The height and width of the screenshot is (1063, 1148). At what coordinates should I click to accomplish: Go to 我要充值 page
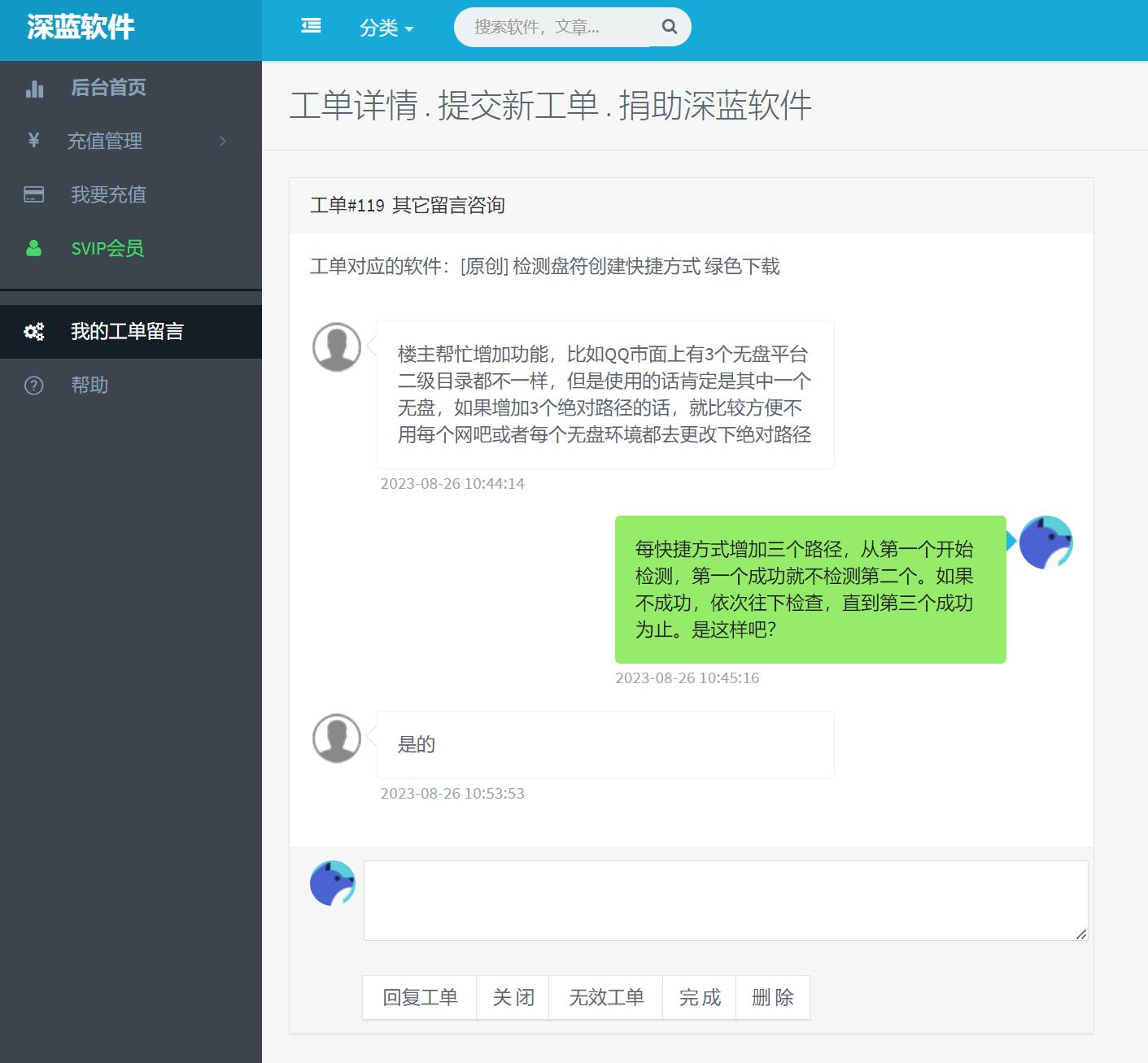point(131,195)
